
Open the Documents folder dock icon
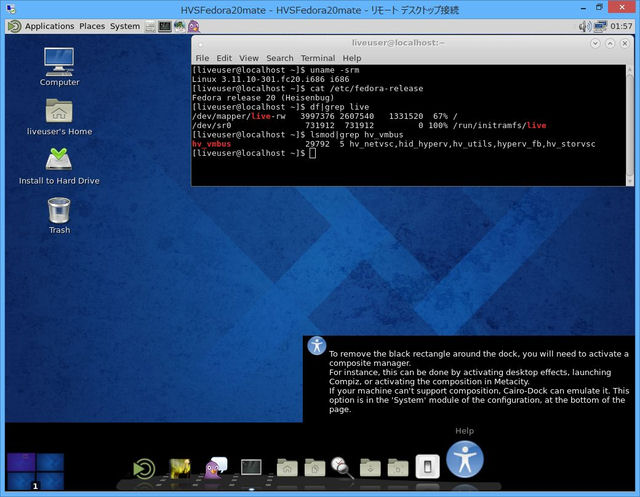[315, 467]
